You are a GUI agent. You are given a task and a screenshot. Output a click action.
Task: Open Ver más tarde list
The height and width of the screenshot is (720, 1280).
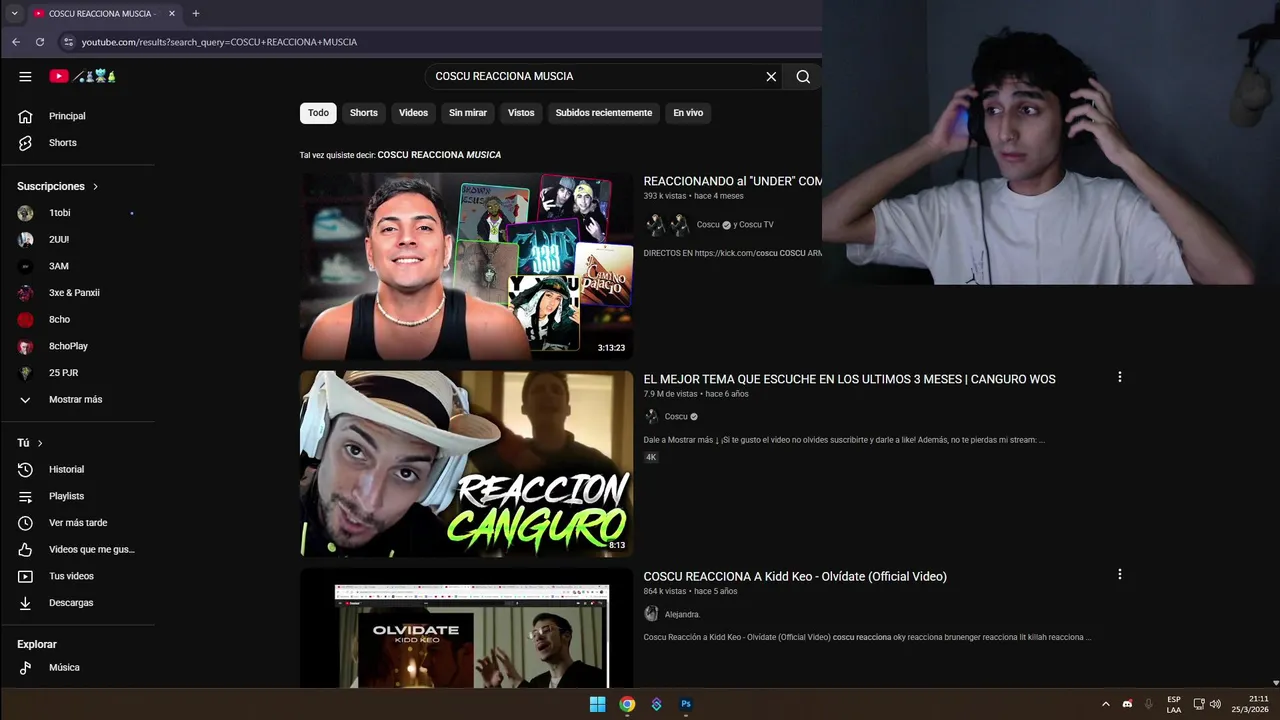(78, 523)
